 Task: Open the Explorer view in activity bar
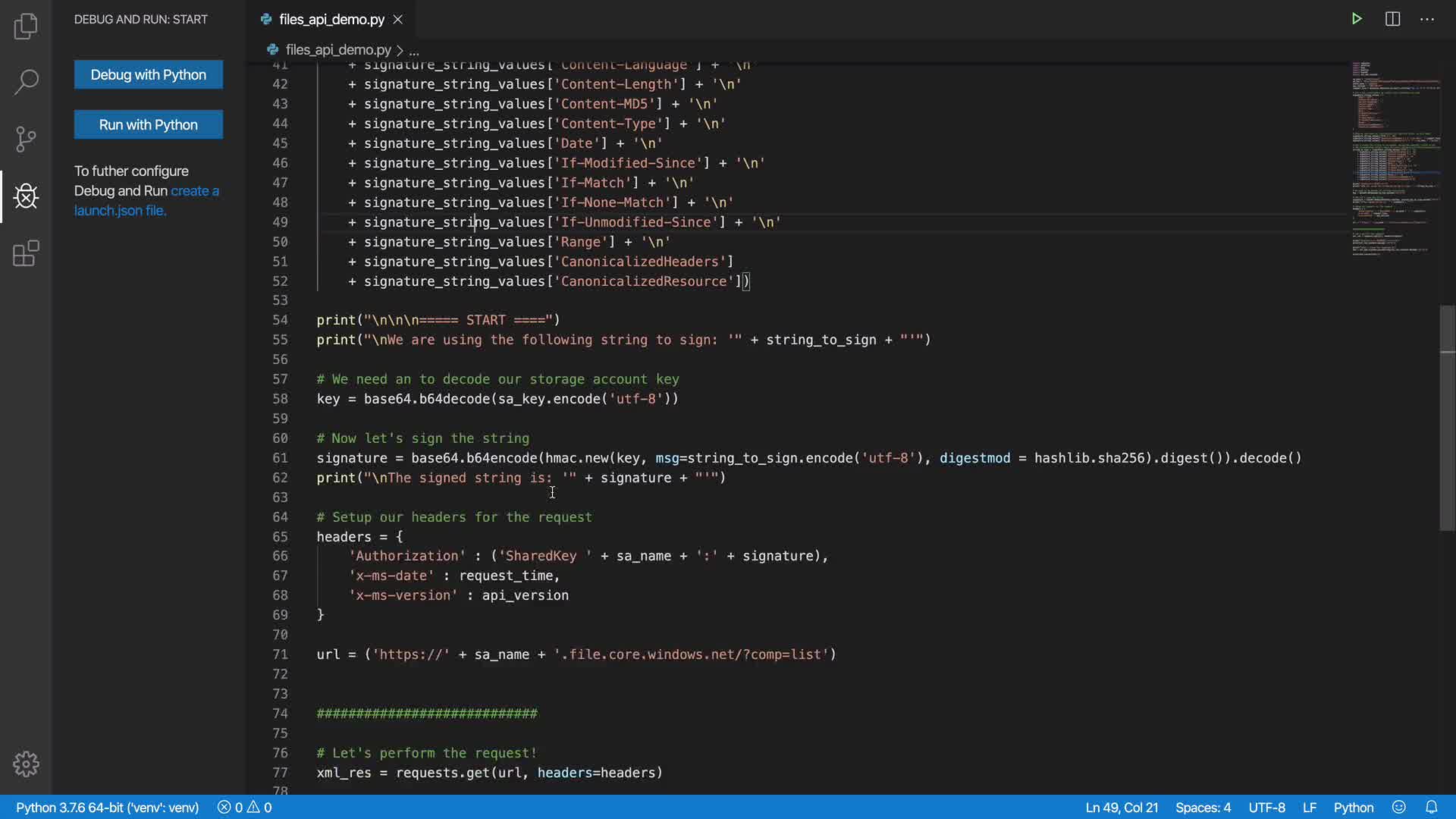(x=26, y=26)
